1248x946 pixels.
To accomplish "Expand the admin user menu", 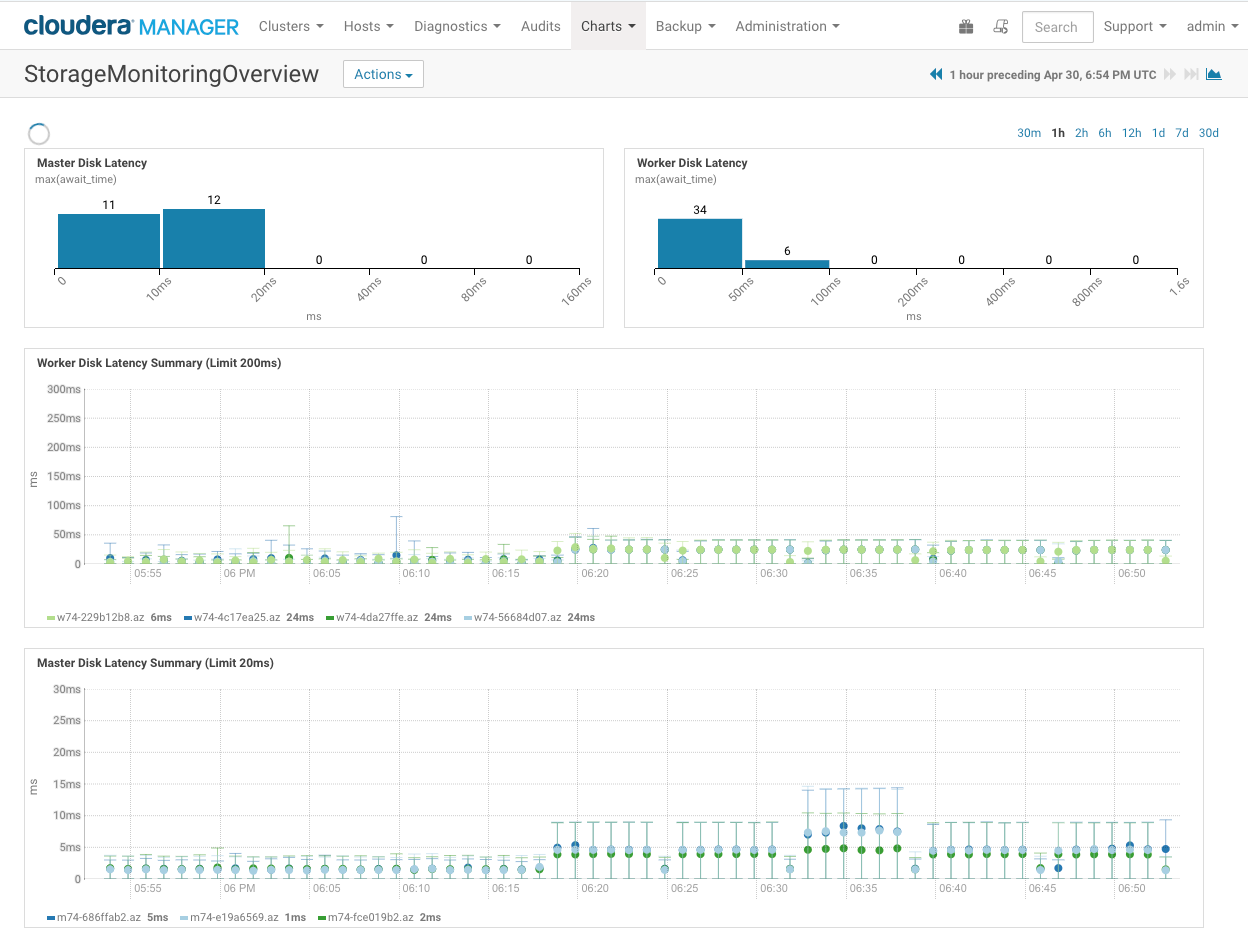I will click(x=1211, y=26).
